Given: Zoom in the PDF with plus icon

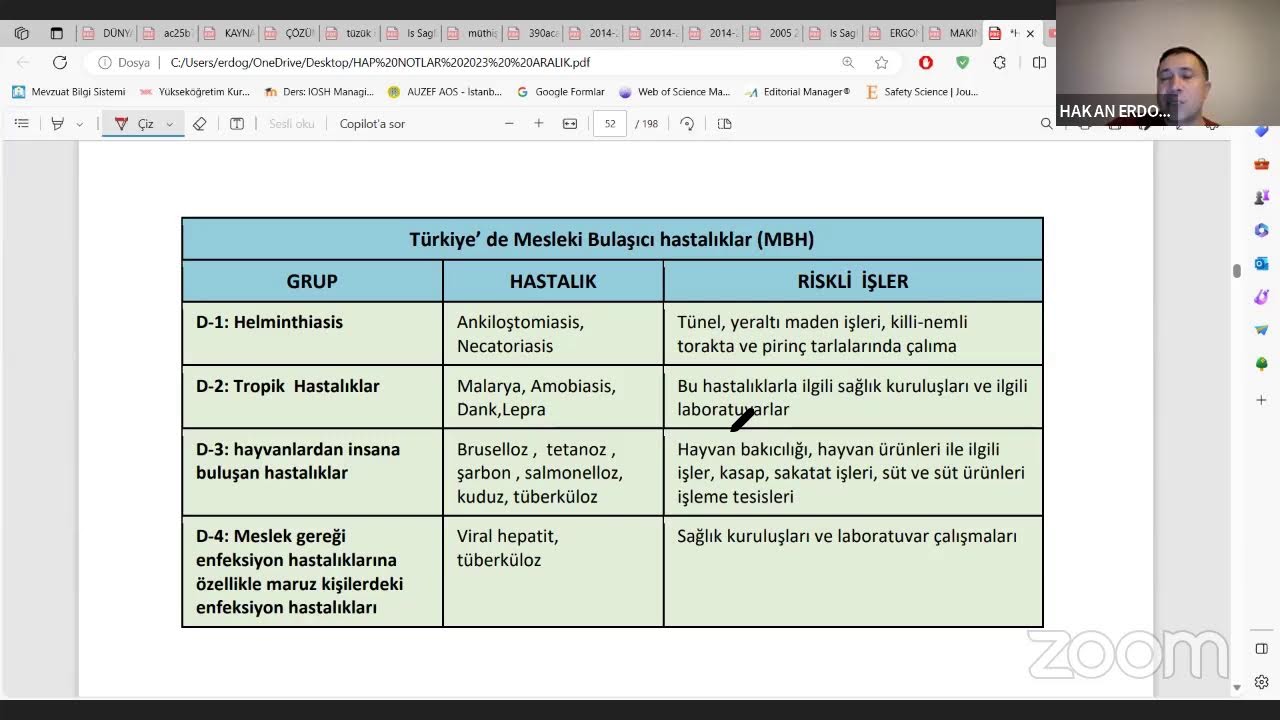Looking at the screenshot, I should coord(539,124).
